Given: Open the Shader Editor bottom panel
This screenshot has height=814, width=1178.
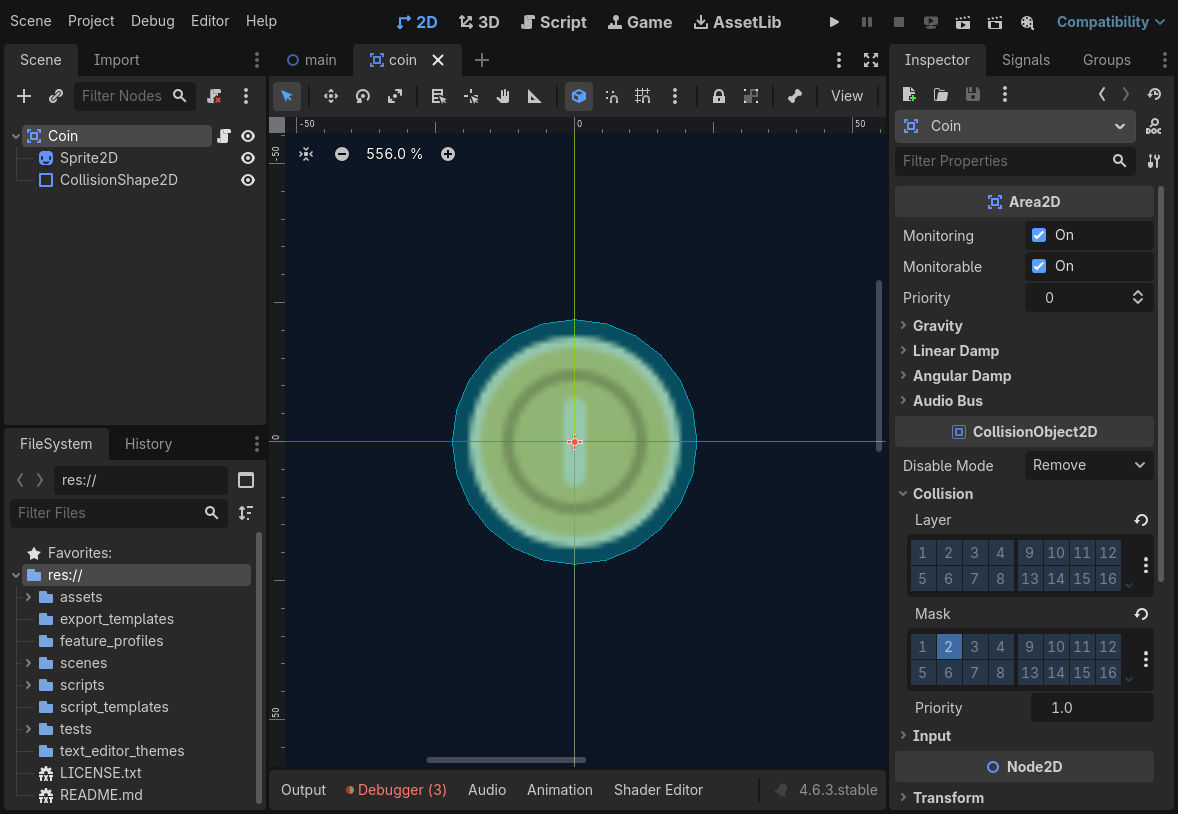Looking at the screenshot, I should point(658,790).
